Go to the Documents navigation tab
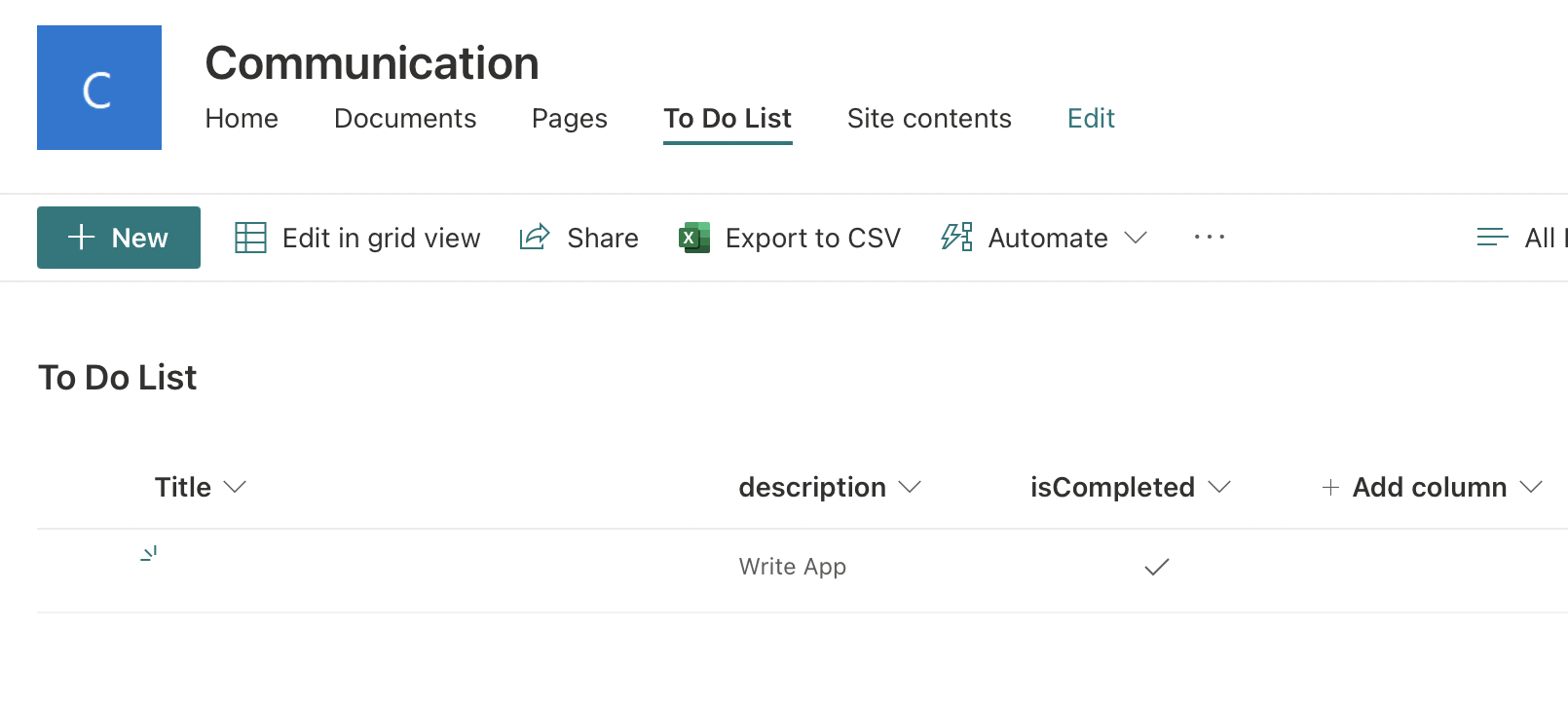1568x703 pixels. point(405,119)
